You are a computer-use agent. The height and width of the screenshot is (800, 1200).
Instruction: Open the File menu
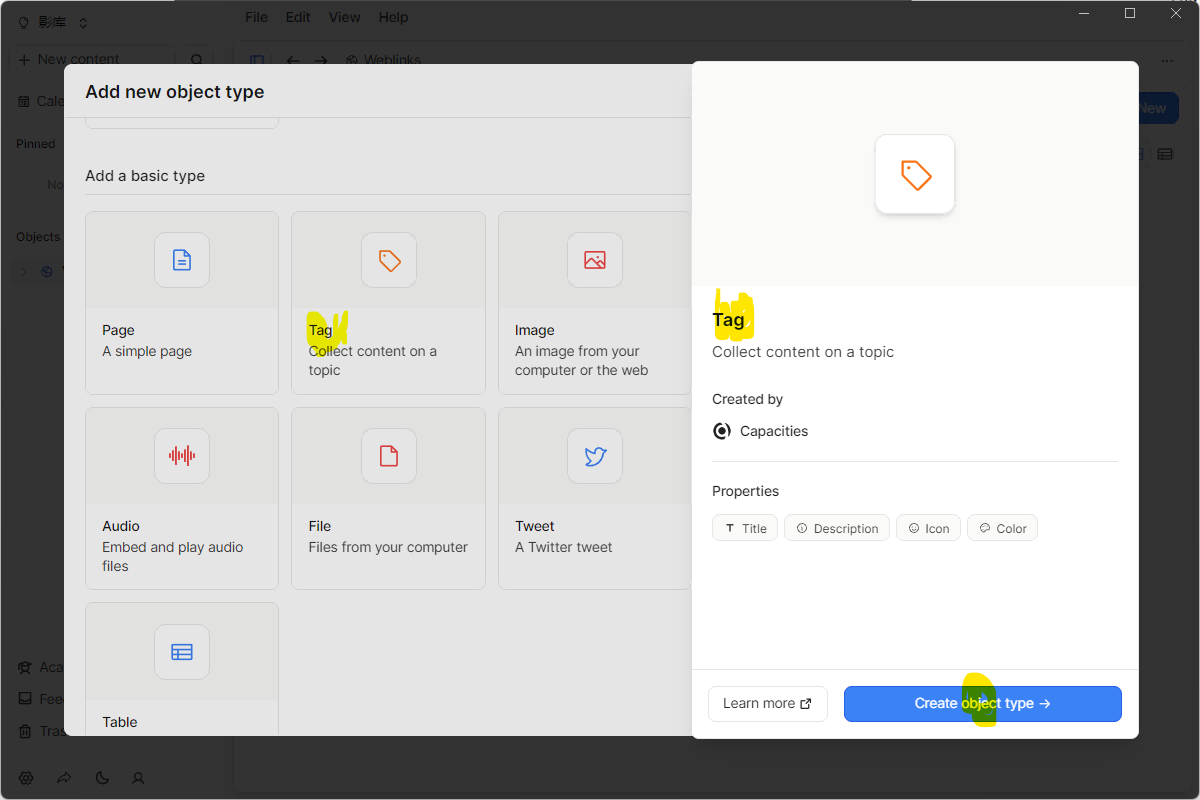click(x=256, y=17)
